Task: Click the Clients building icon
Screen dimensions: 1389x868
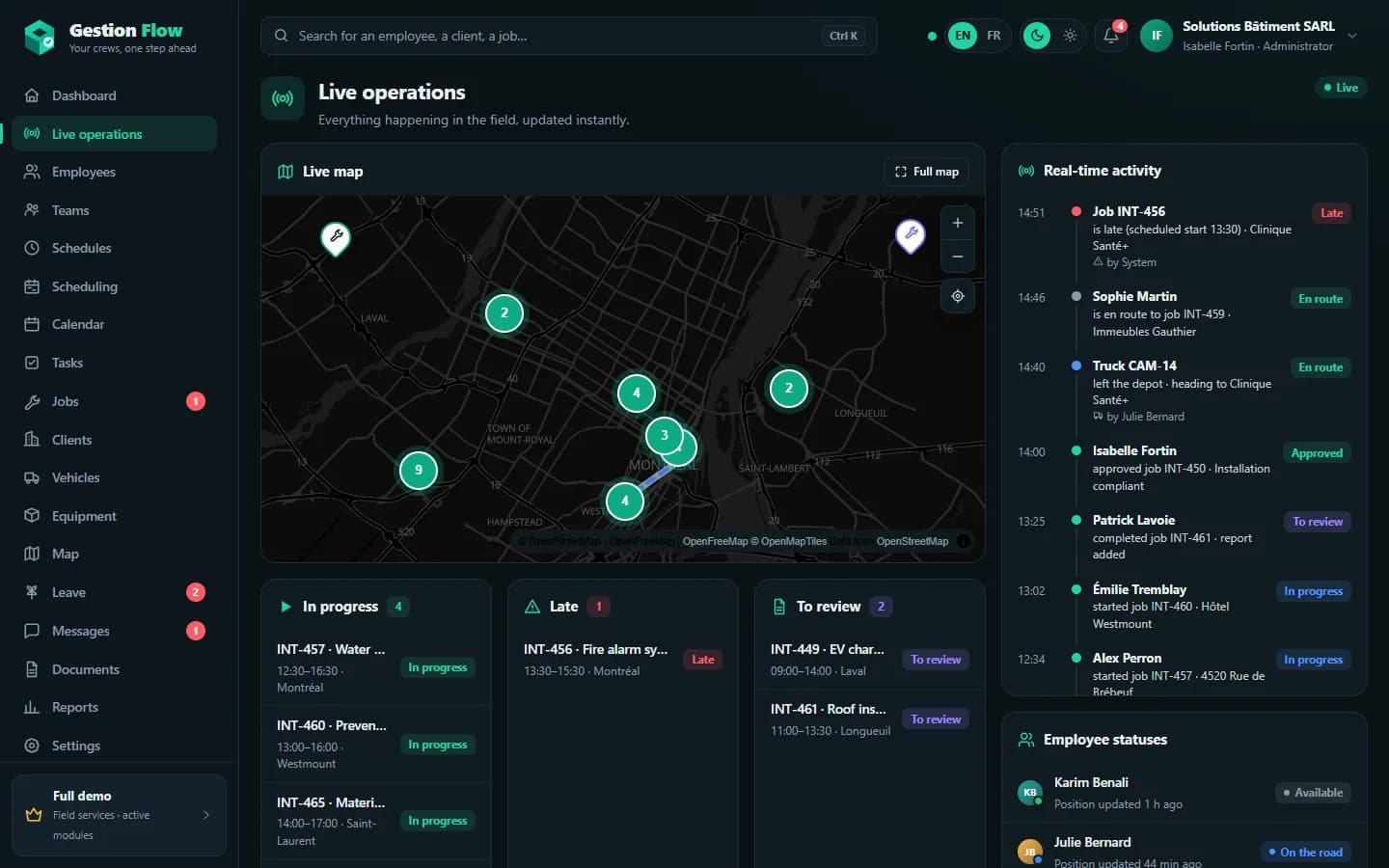Action: pyautogui.click(x=32, y=440)
